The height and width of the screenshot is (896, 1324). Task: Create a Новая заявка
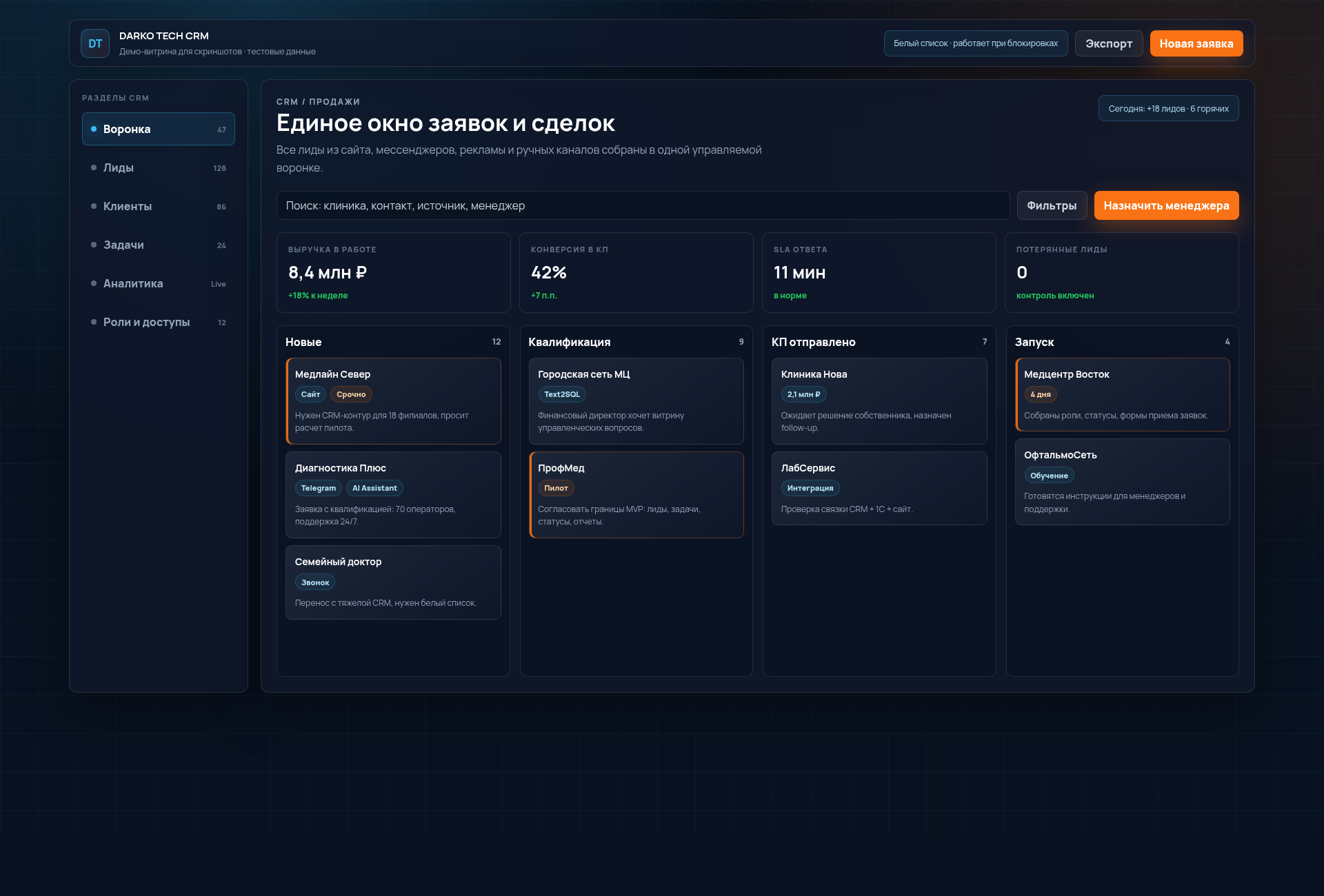click(1196, 43)
